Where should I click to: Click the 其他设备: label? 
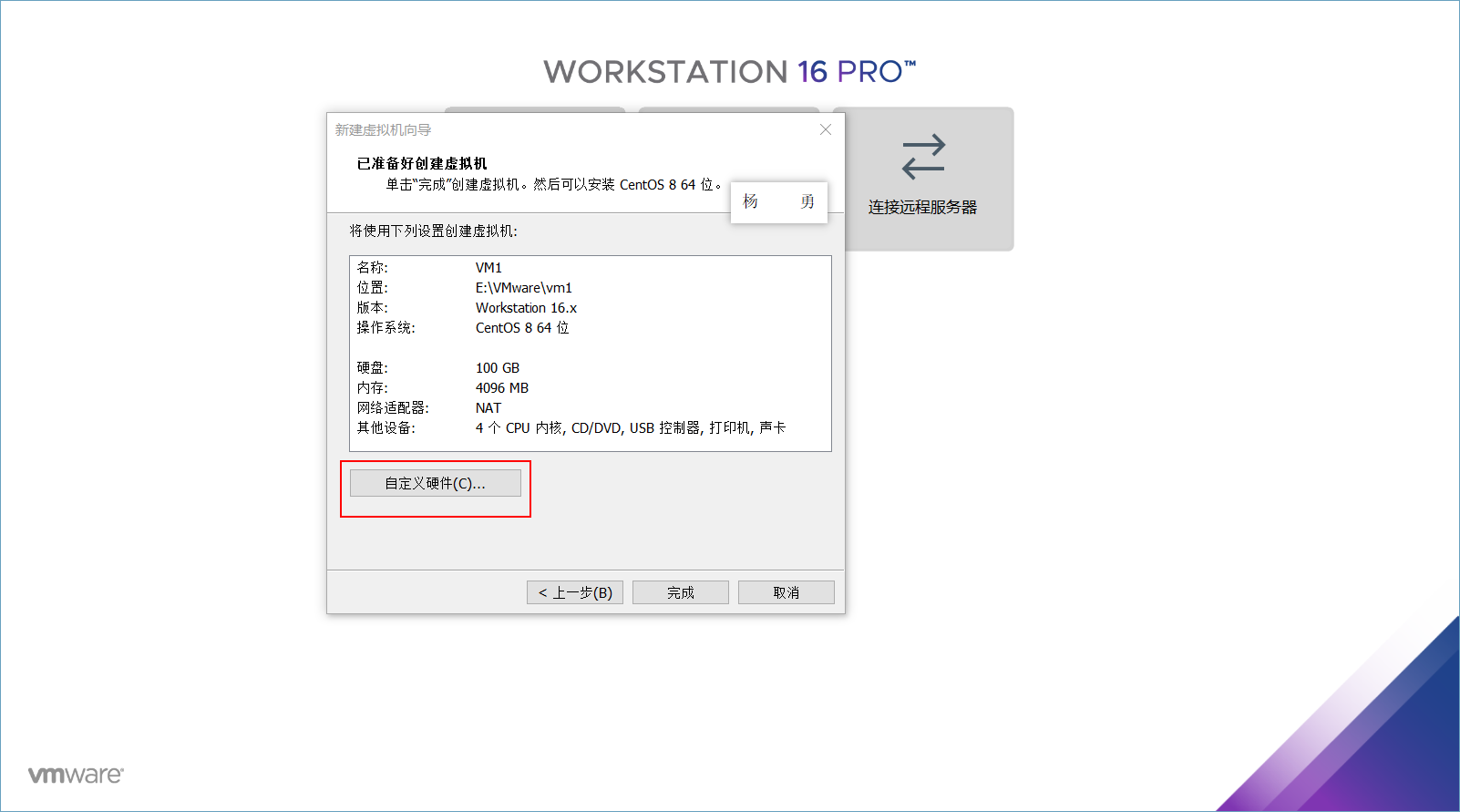[386, 427]
